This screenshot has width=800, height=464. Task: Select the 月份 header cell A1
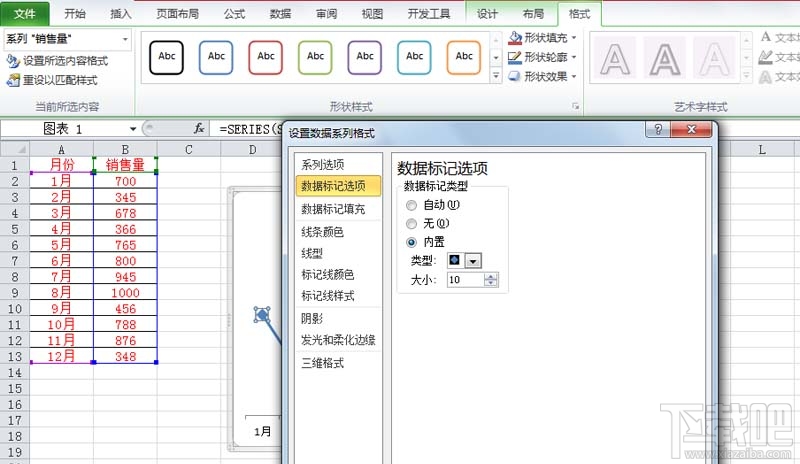[62, 165]
